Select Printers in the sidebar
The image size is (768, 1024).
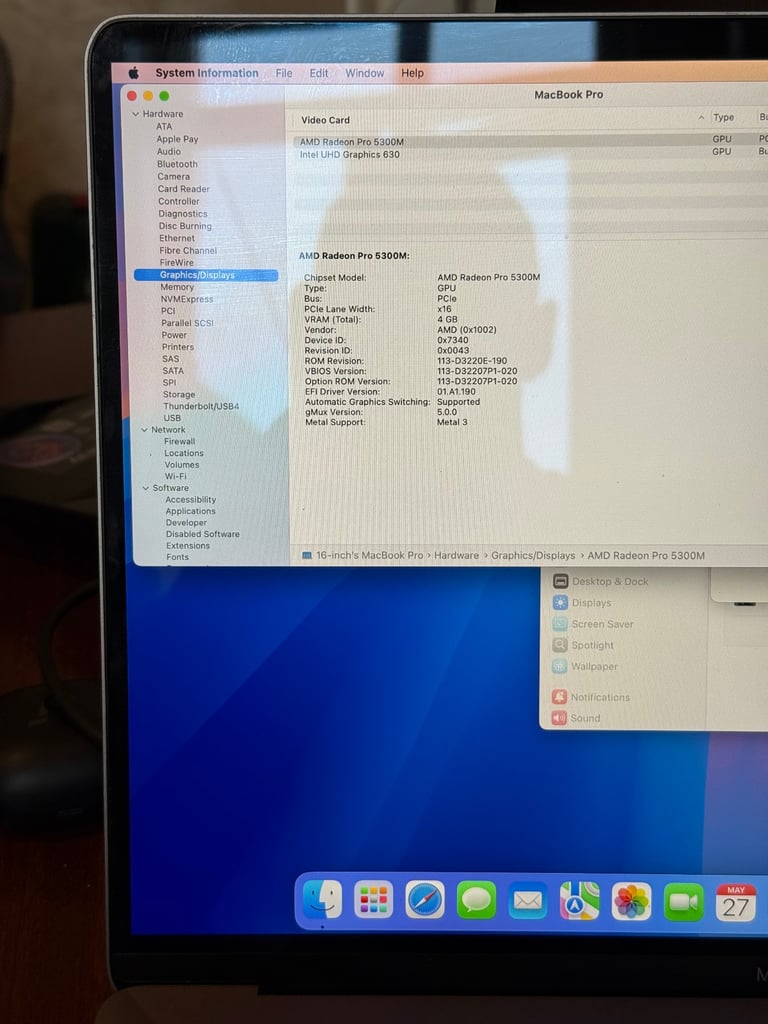[x=178, y=347]
